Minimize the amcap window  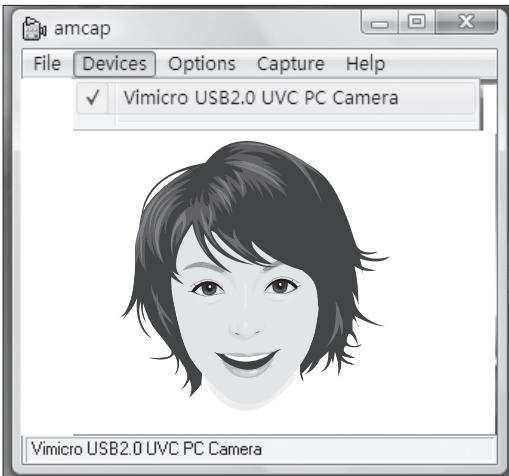point(380,21)
